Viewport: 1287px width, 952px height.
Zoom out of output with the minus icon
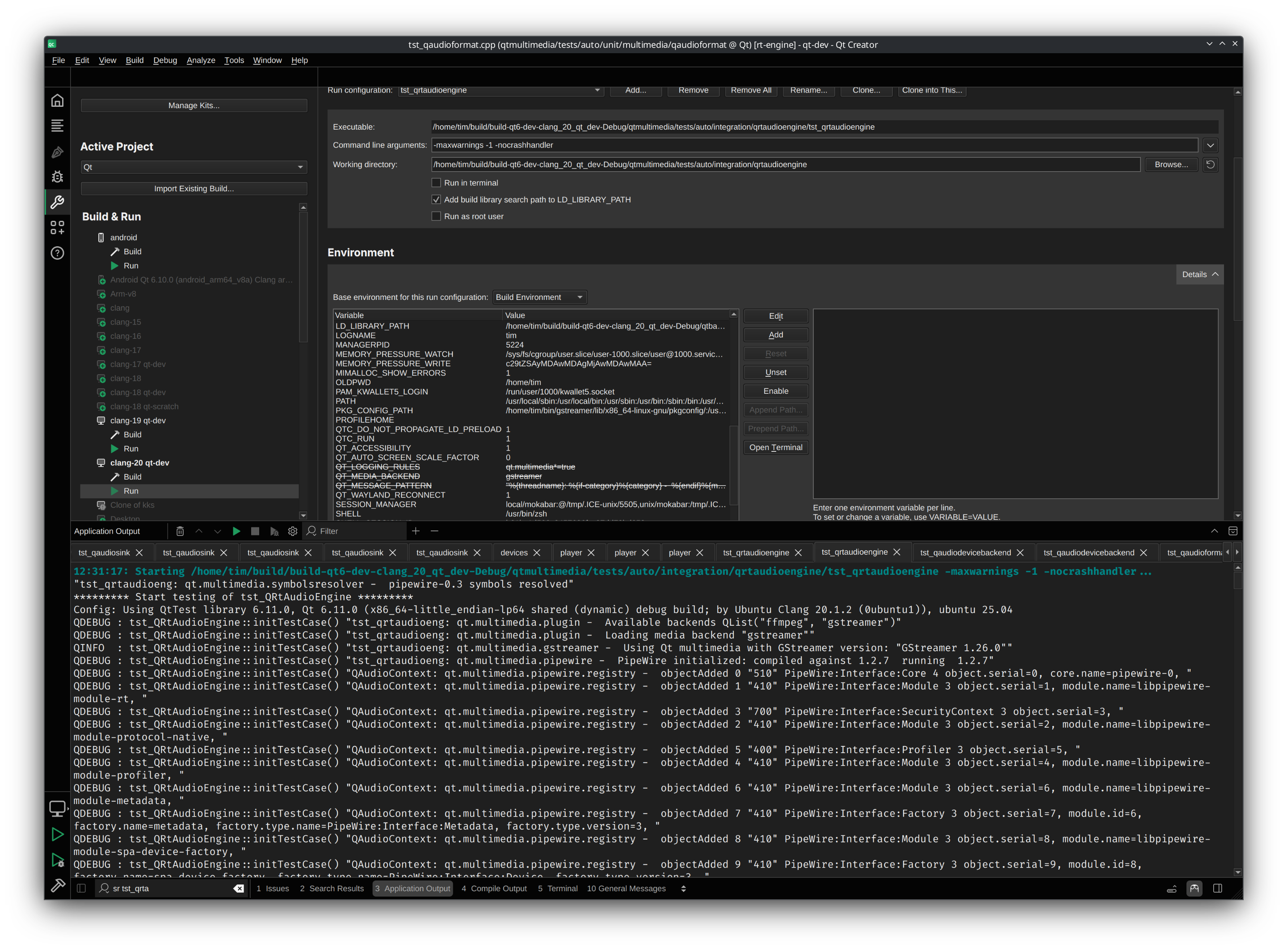434,531
